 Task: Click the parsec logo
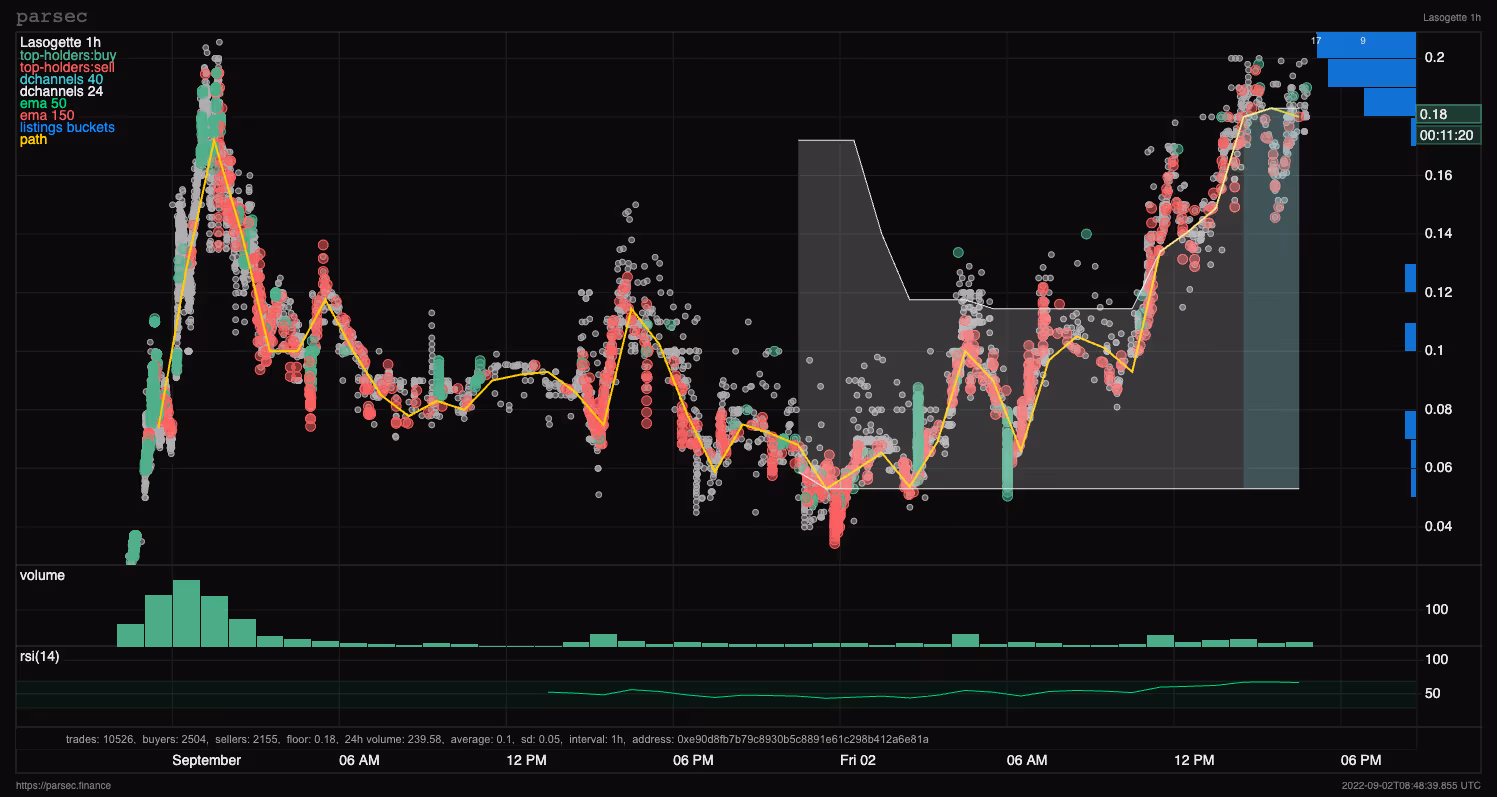pyautogui.click(x=51, y=16)
